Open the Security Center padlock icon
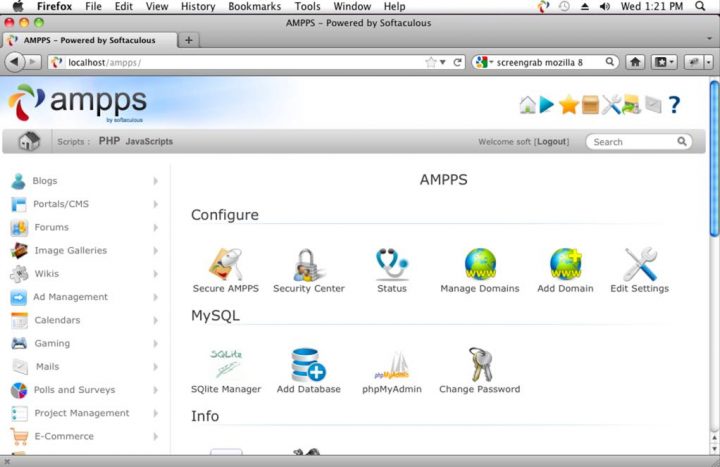The height and width of the screenshot is (467, 720). [308, 266]
